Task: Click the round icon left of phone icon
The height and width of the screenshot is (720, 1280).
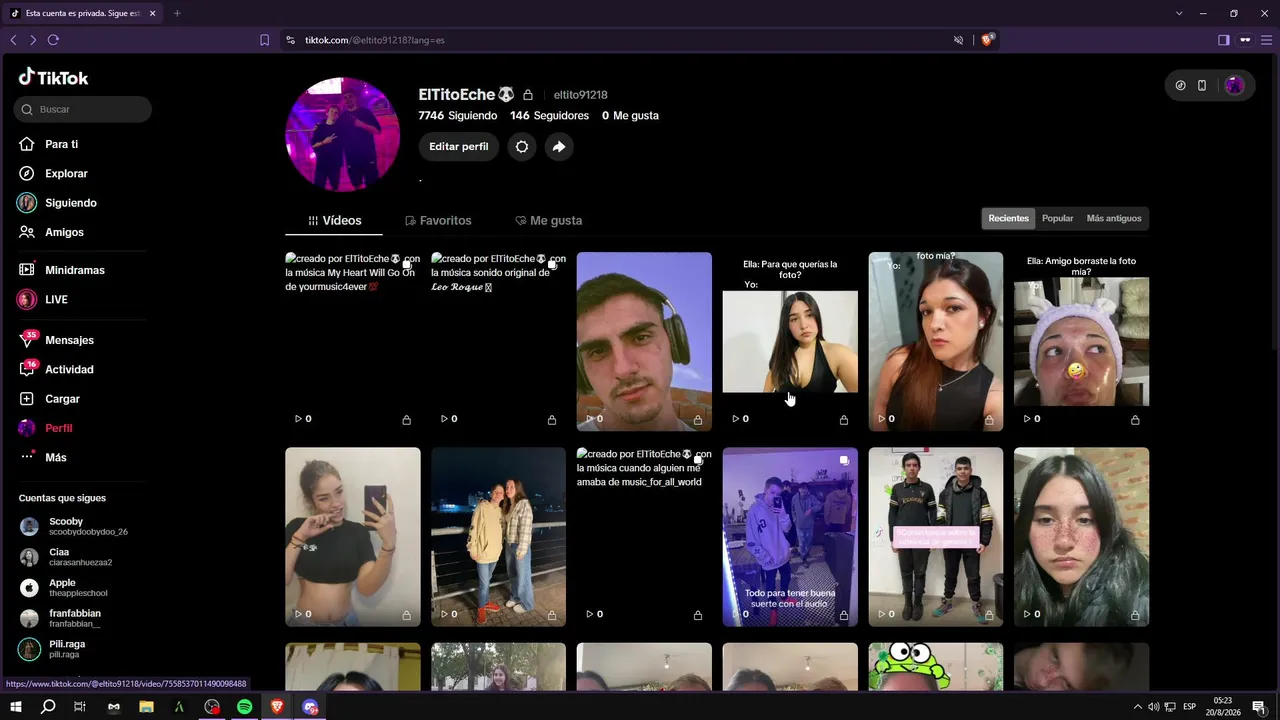Action: [1180, 86]
